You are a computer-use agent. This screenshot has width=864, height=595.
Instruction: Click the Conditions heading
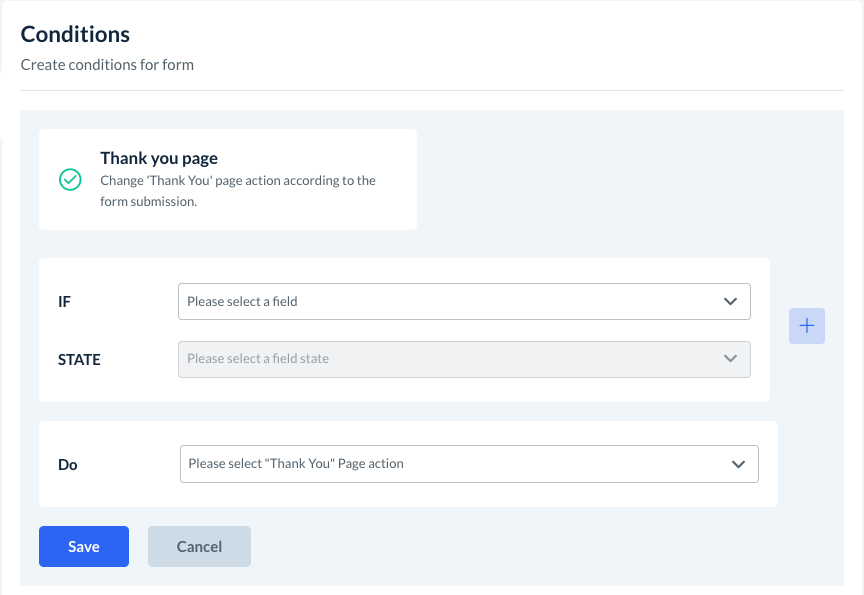[x=75, y=34]
